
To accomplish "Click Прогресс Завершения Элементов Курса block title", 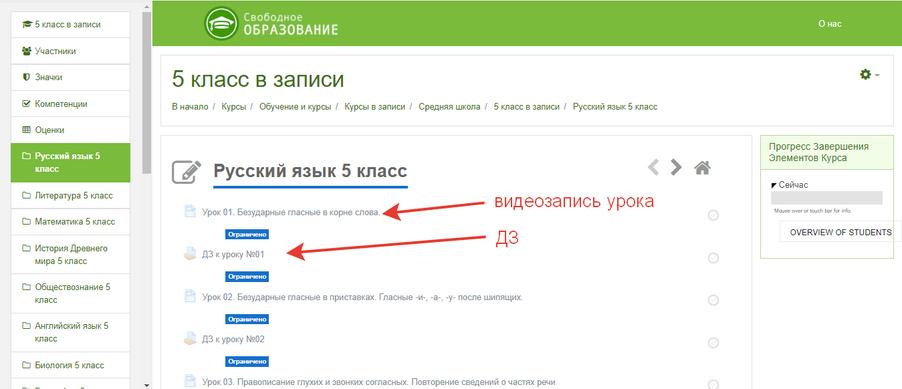I will click(819, 152).
